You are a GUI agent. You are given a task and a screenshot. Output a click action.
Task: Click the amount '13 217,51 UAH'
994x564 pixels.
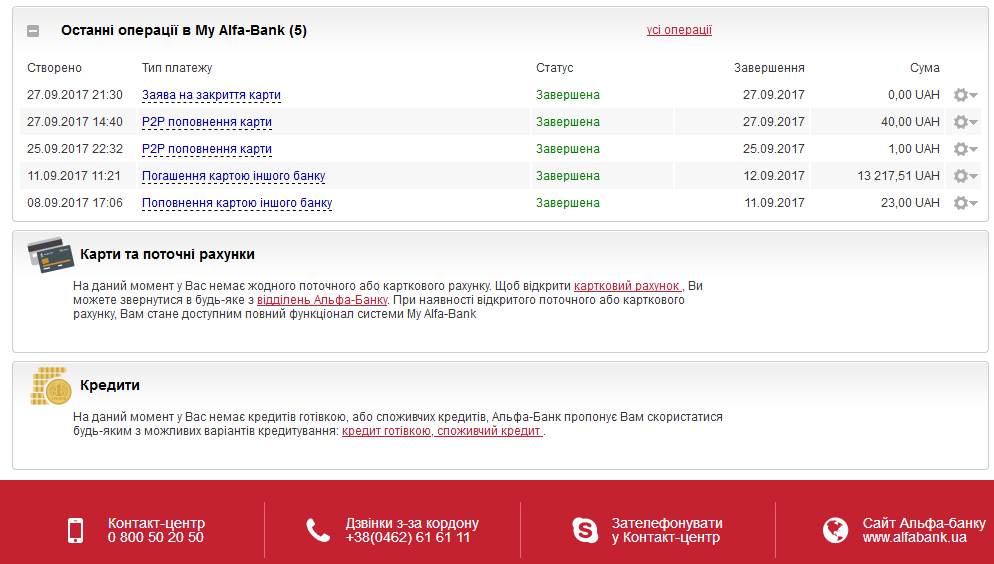(898, 176)
